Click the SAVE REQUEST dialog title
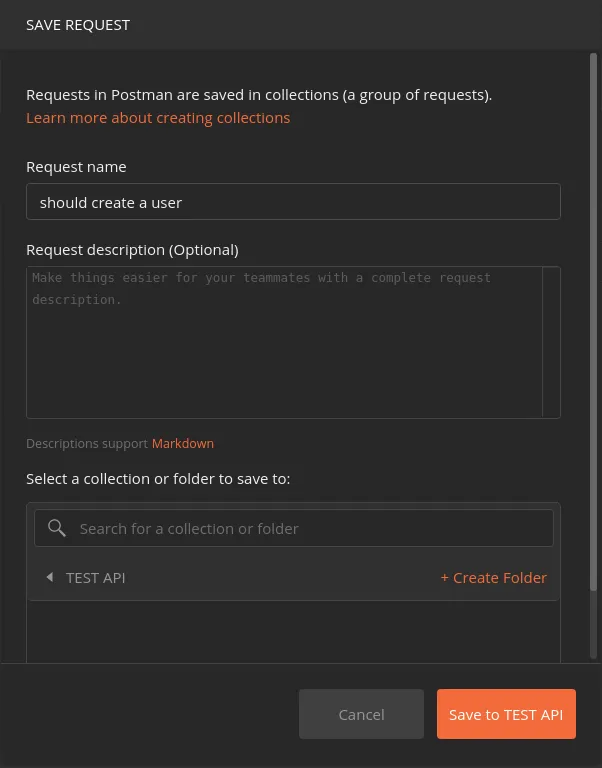The image size is (602, 768). point(78,24)
